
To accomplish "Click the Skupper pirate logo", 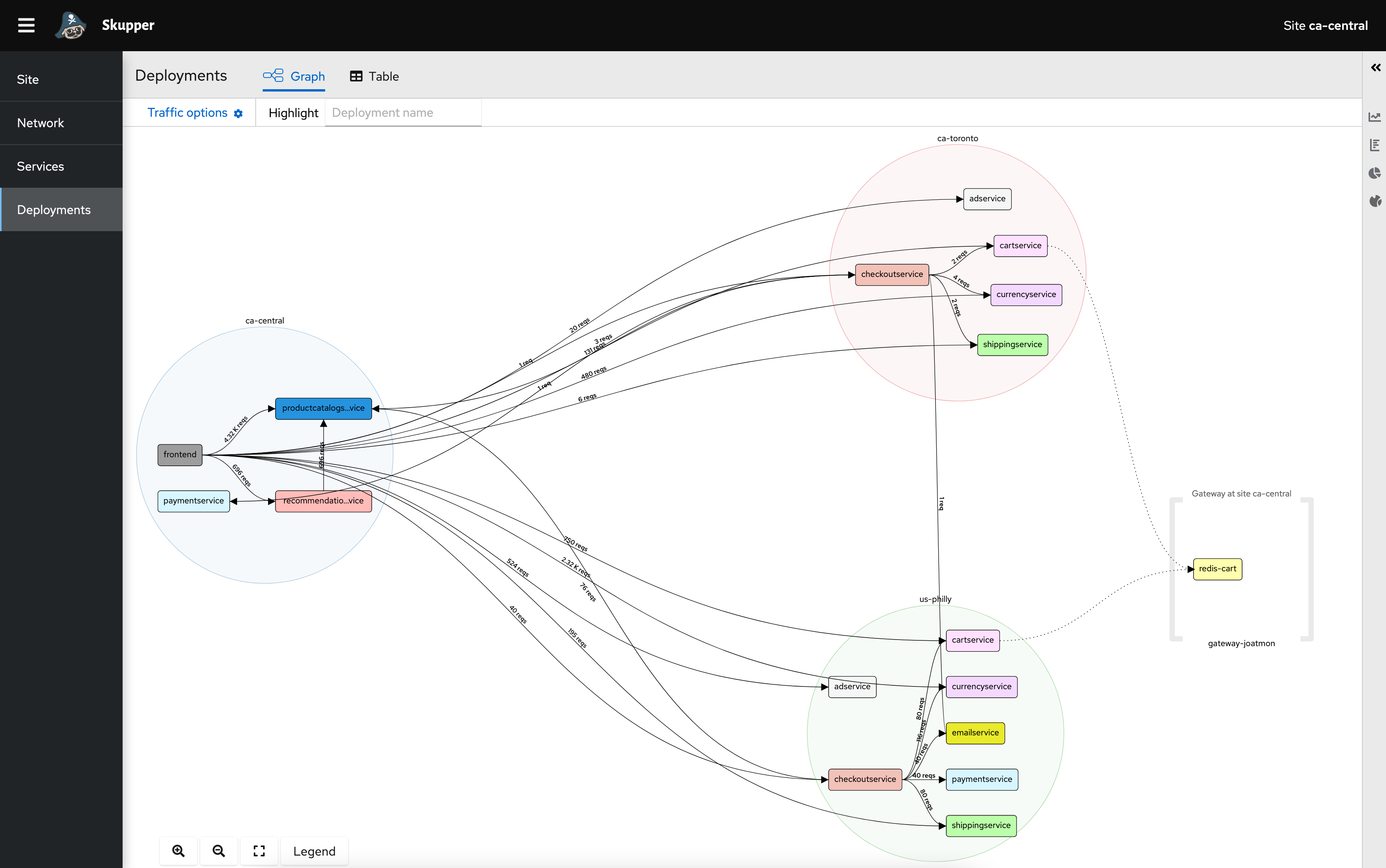I will pos(71,25).
